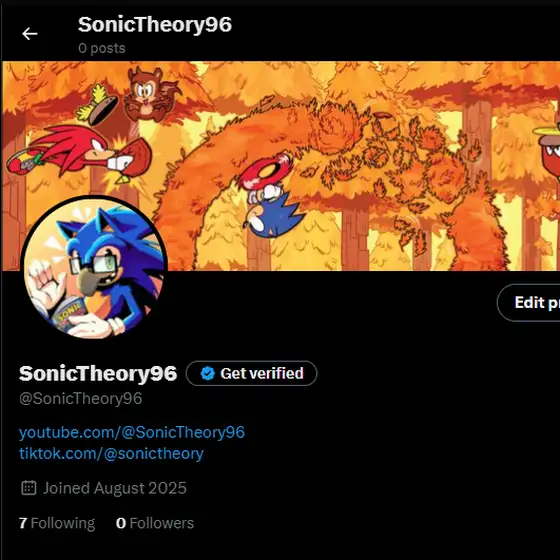Click Knuckles punching in the banner

point(79,154)
